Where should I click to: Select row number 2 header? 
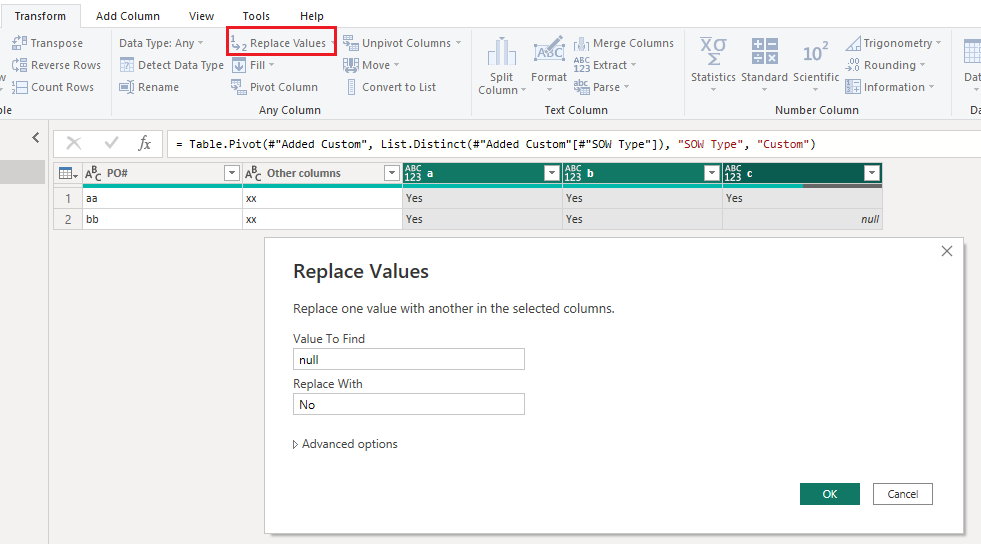click(68, 219)
